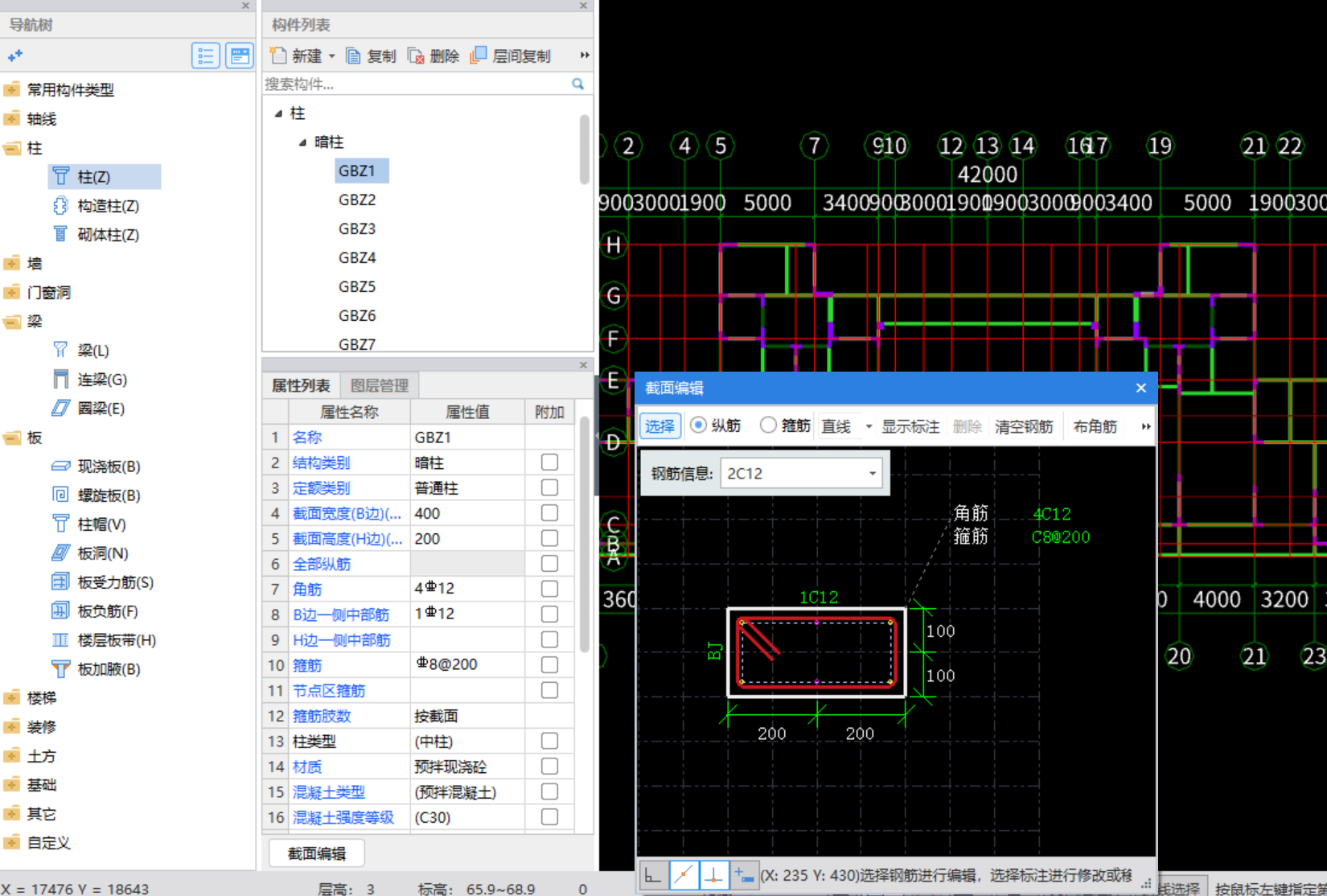Viewport: 1327px width, 896px height.
Task: Click 显示标注 in section editor toolbar
Action: [x=910, y=426]
